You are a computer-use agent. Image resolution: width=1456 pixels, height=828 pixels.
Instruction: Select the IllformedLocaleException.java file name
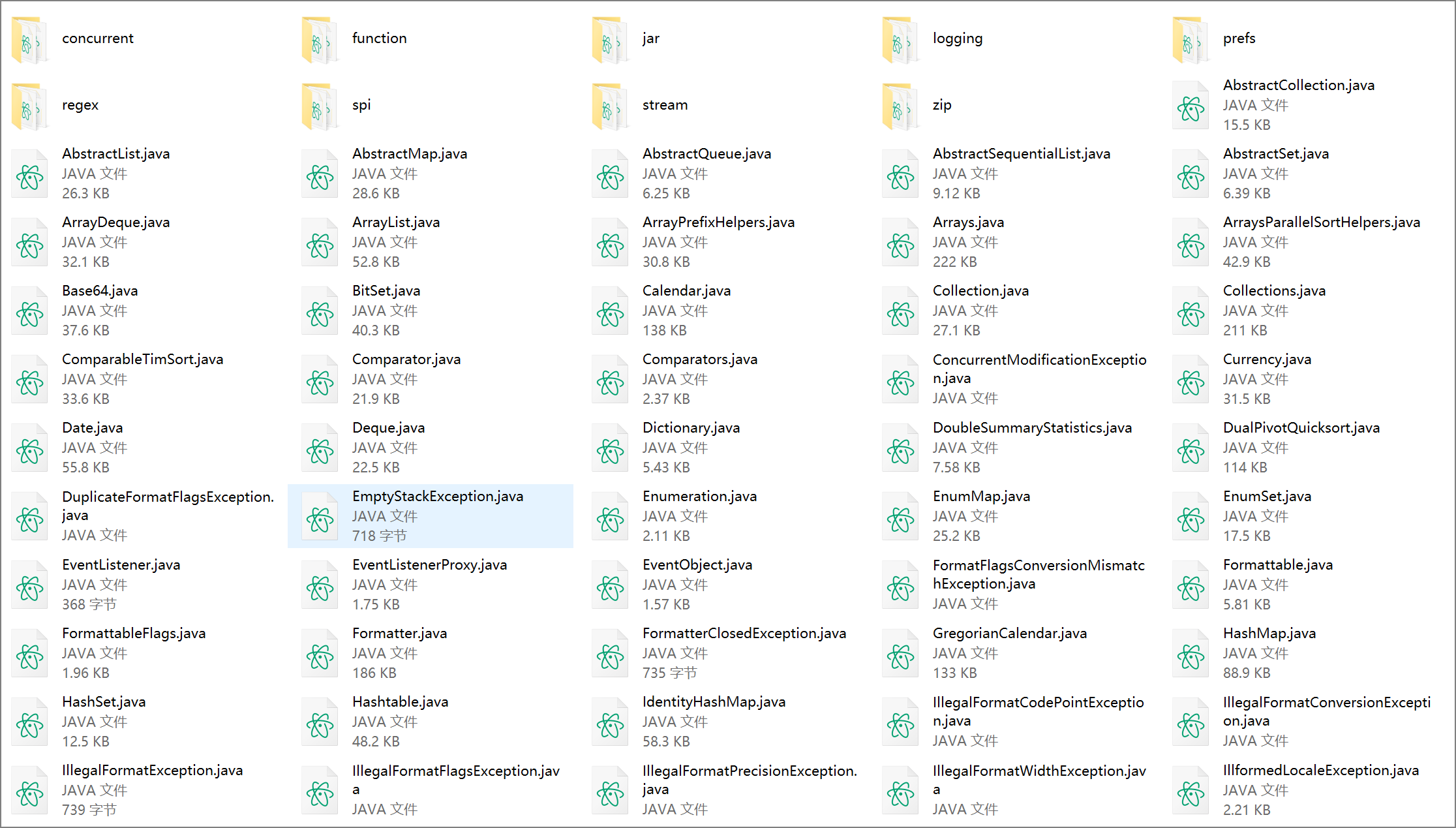tap(1321, 771)
